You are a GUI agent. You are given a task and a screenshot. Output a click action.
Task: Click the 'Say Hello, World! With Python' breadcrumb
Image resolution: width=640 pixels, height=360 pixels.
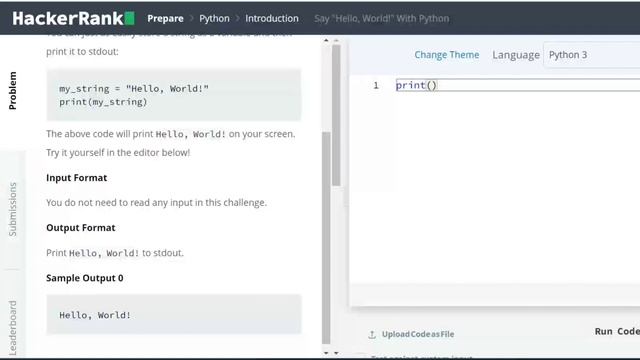(x=382, y=18)
